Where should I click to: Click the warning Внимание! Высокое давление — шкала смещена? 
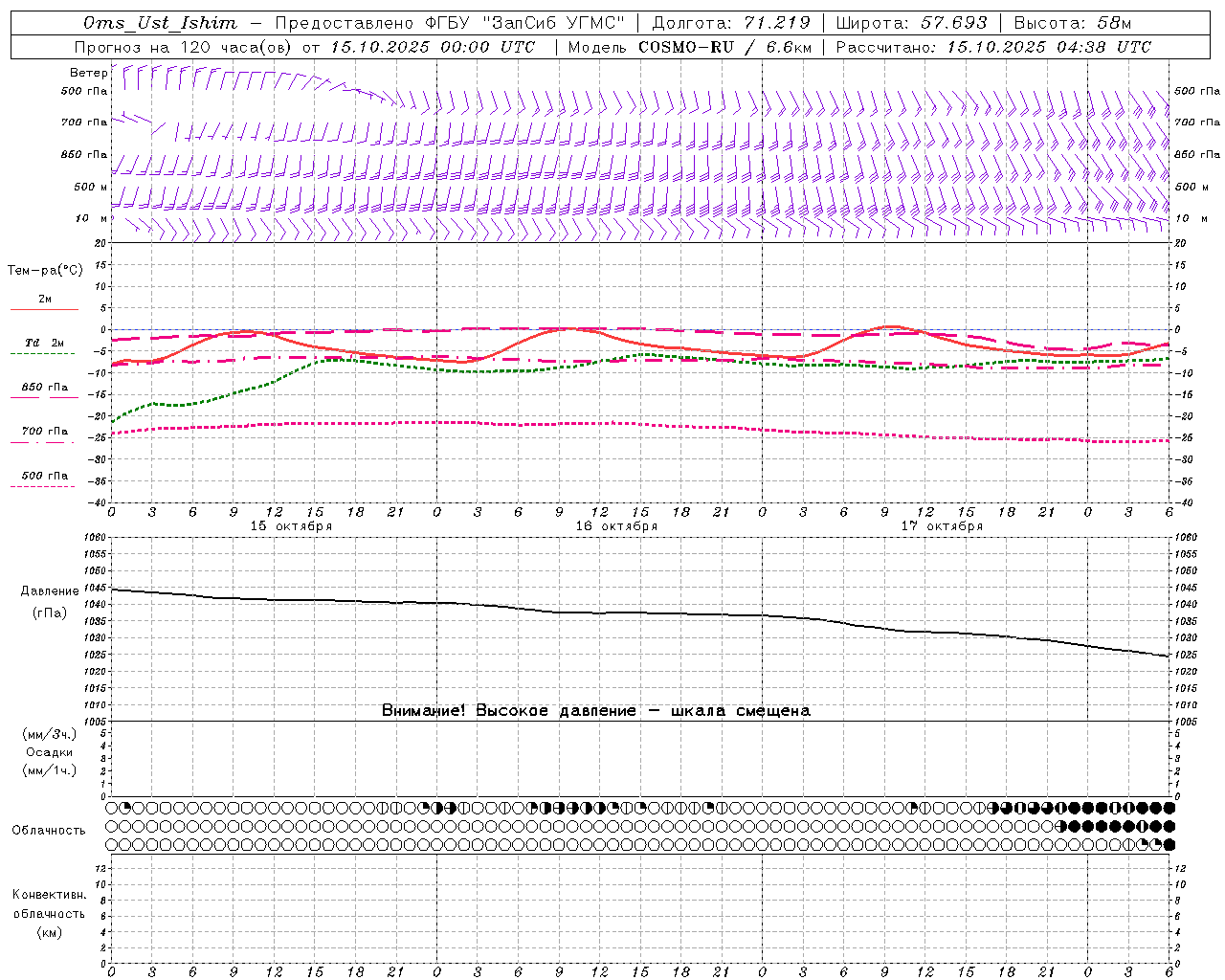tap(595, 711)
